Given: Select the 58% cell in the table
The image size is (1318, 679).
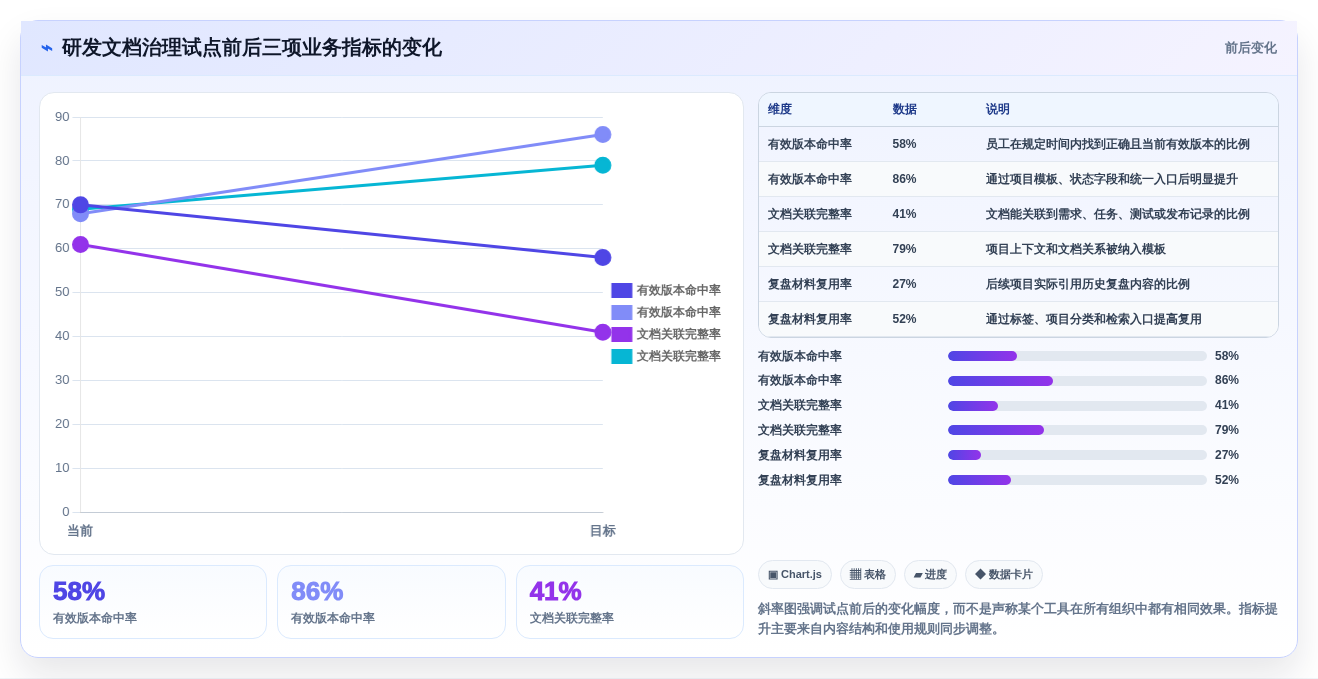Looking at the screenshot, I should coord(905,144).
